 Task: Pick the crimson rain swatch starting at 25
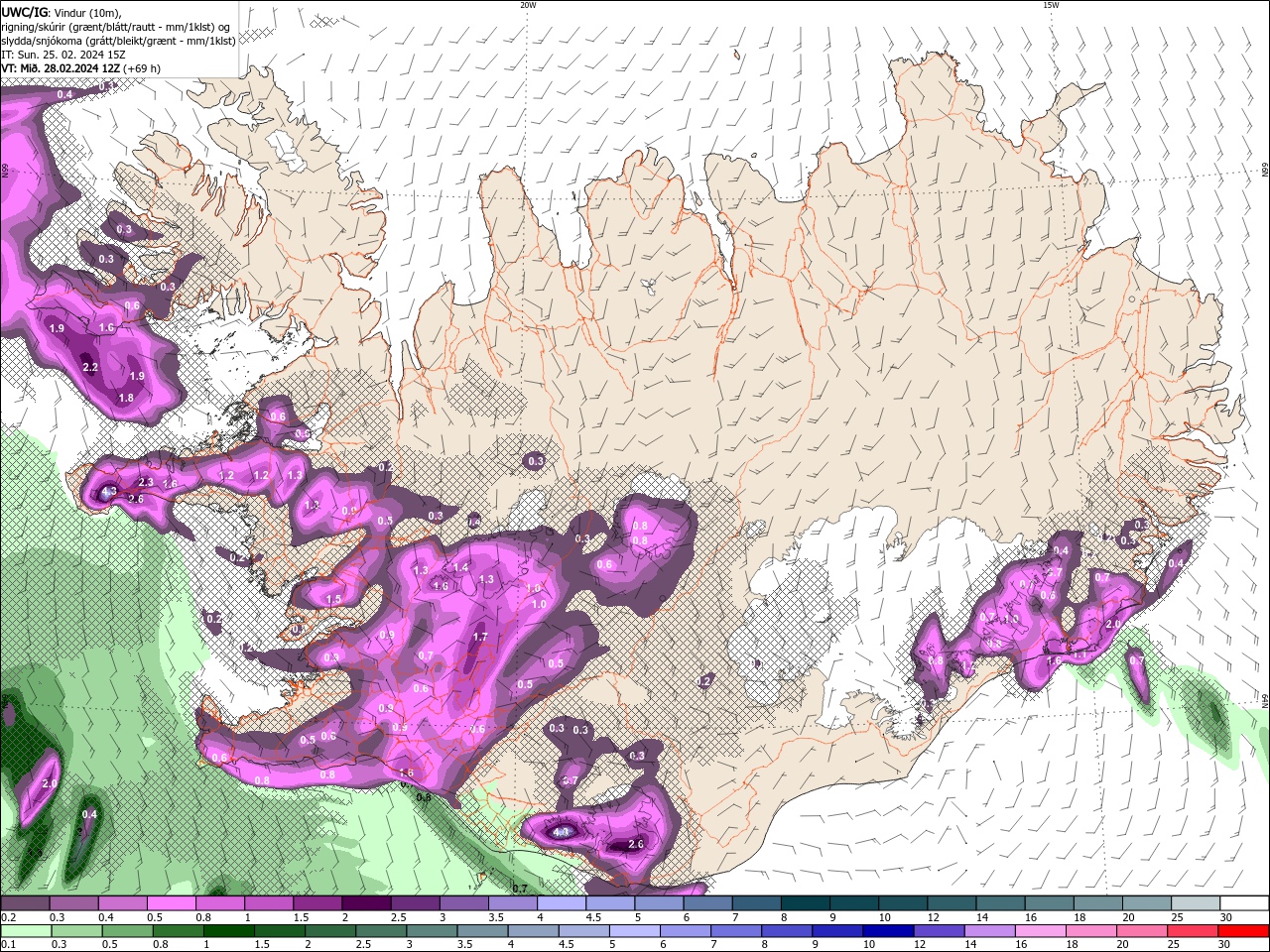coord(1192,931)
